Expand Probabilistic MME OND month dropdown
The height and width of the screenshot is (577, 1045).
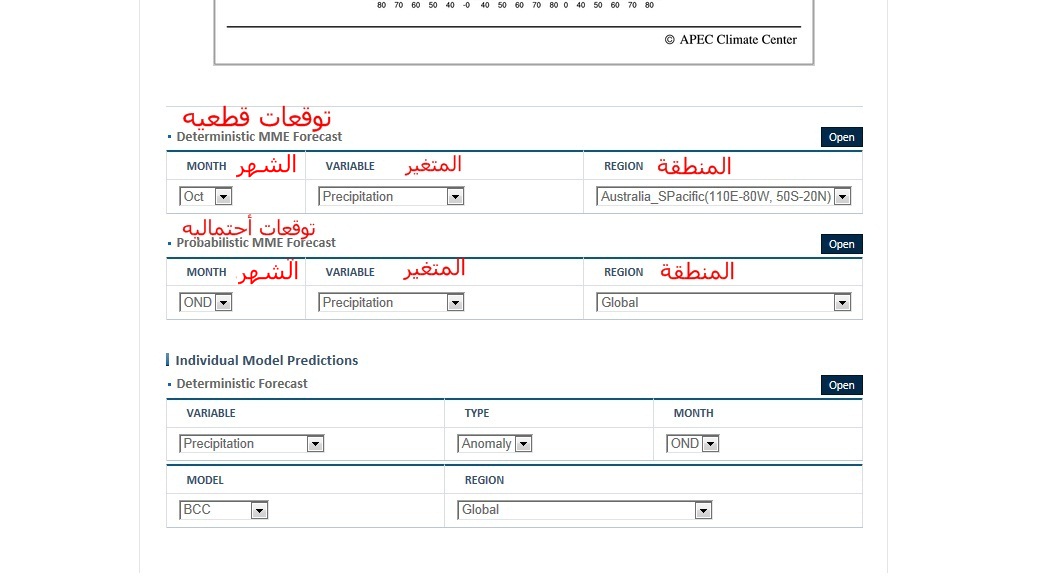tap(205, 302)
